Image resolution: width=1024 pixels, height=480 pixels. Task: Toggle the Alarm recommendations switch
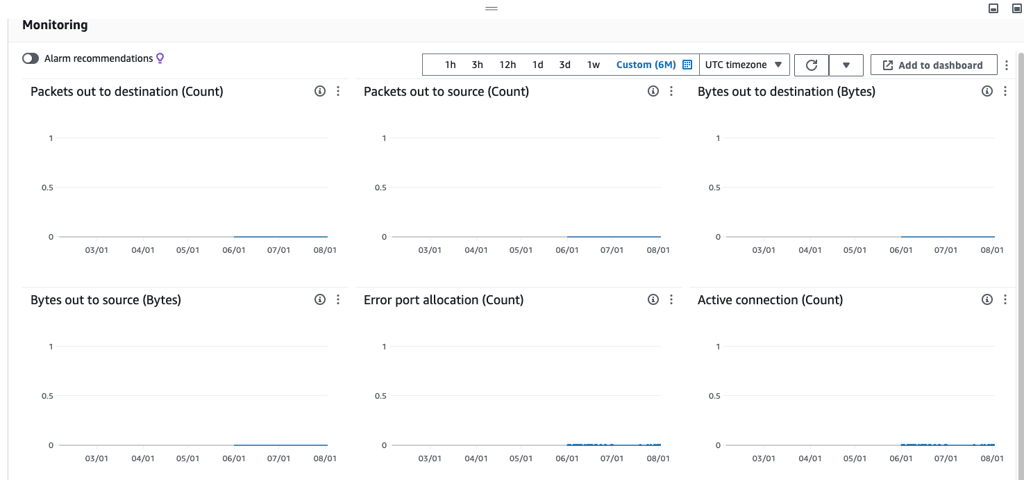[x=31, y=59]
